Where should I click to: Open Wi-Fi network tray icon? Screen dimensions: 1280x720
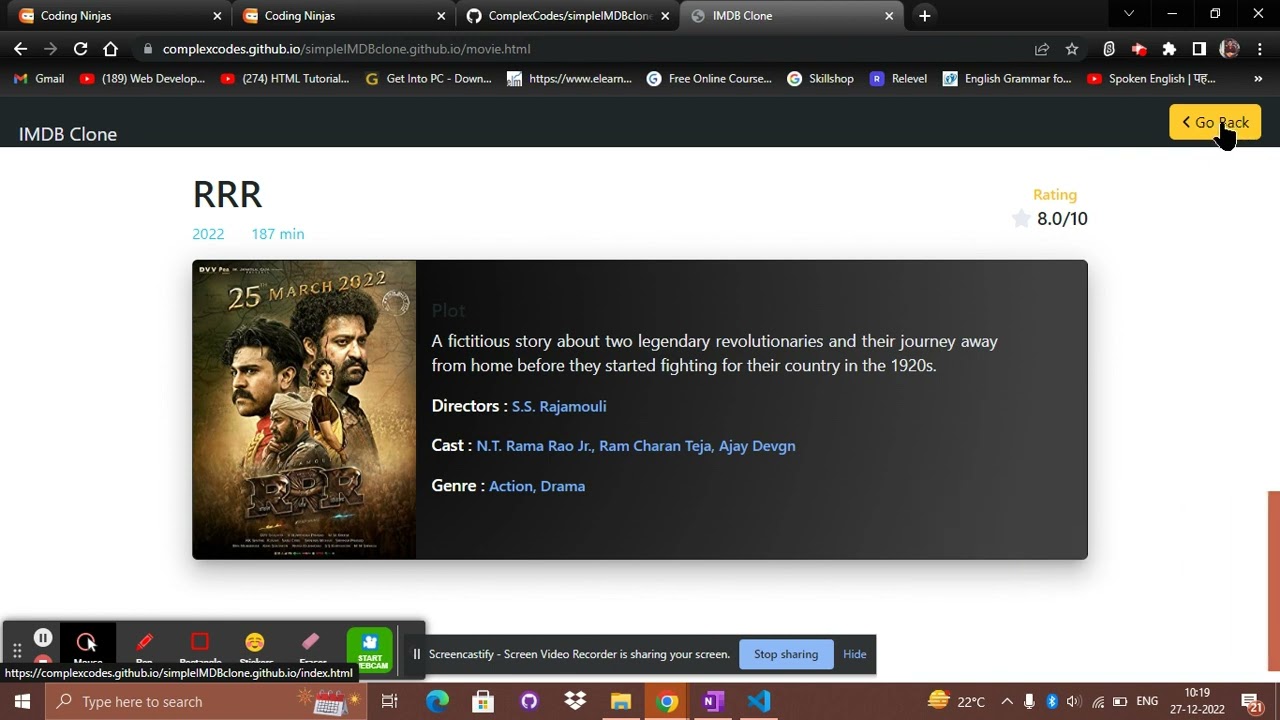[1098, 702]
